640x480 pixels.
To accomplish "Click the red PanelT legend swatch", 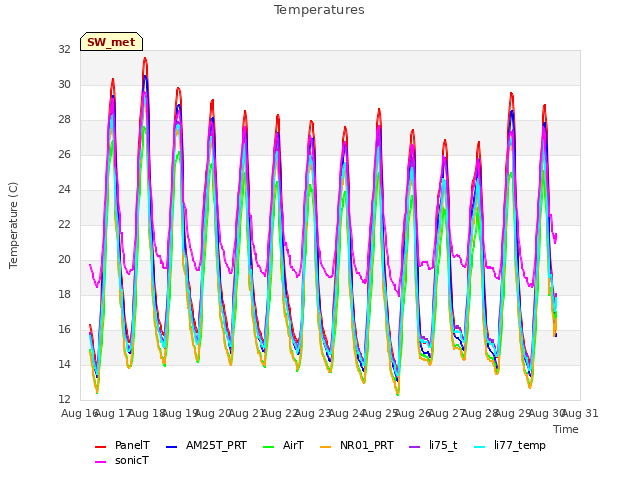I will click(x=100, y=447).
